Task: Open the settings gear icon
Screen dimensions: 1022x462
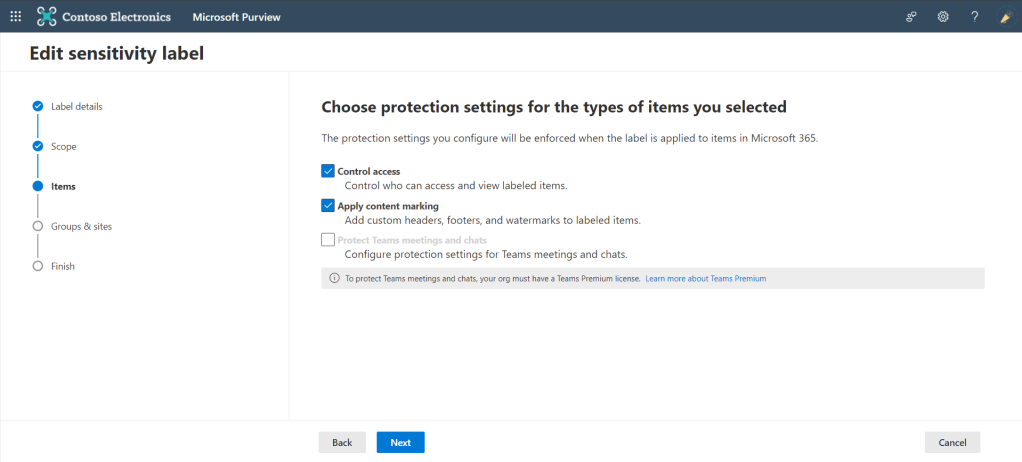Action: pyautogui.click(x=942, y=17)
